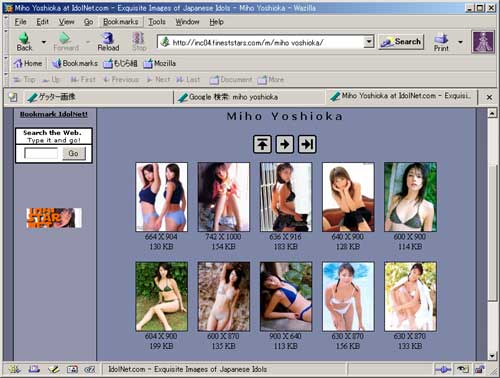Click the Reload page icon
The height and width of the screenshot is (378, 500).
[x=108, y=38]
